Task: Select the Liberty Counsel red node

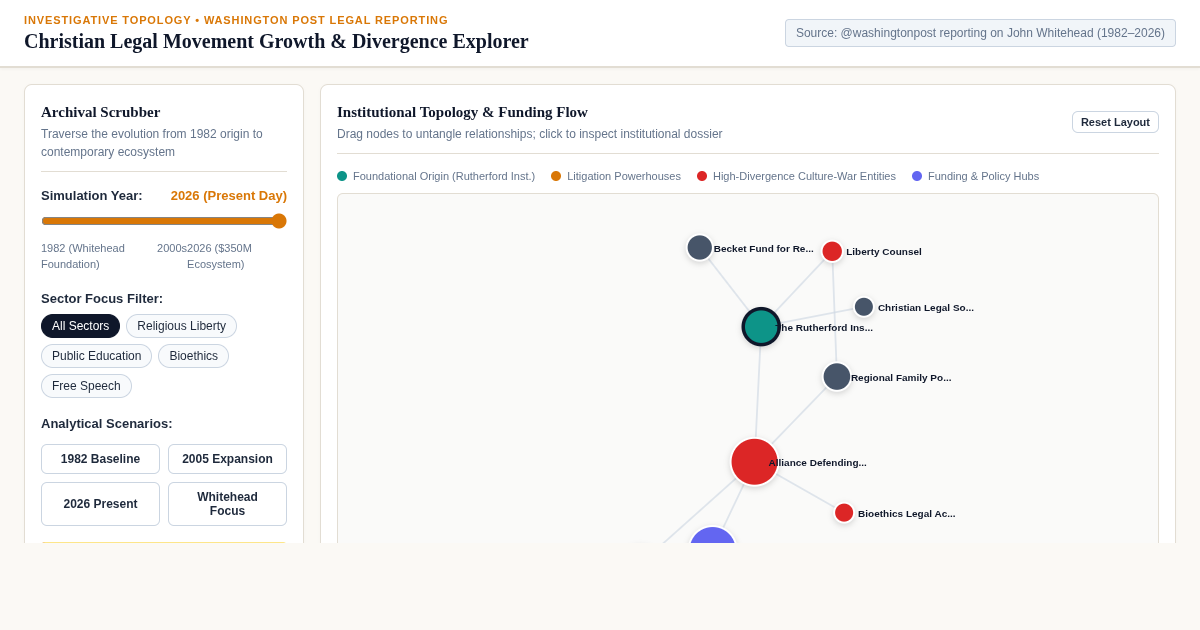Action: (x=832, y=251)
